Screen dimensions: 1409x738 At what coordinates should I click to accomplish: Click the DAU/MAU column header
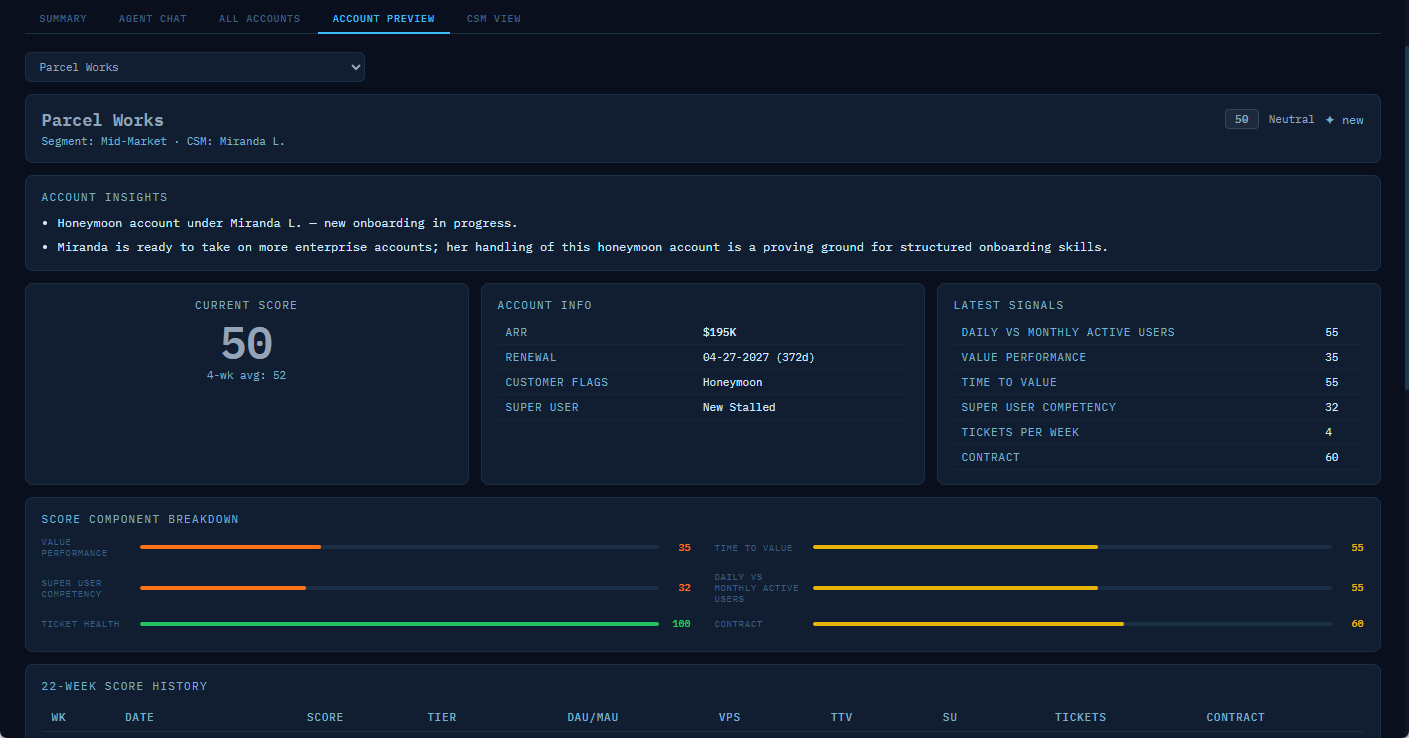point(592,718)
